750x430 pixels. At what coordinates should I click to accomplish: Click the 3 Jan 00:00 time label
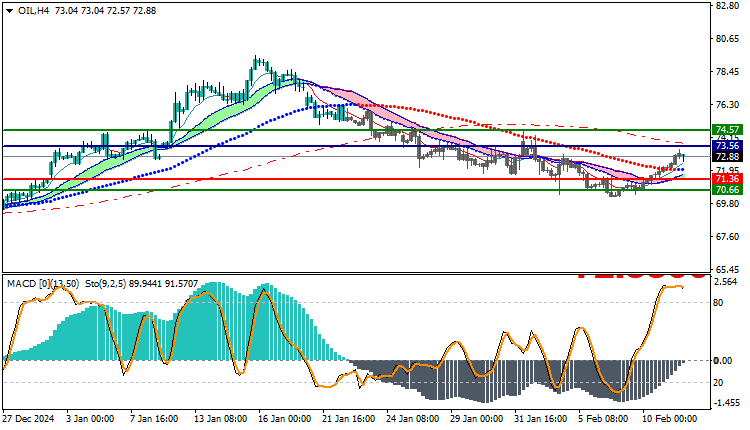pyautogui.click(x=90, y=419)
